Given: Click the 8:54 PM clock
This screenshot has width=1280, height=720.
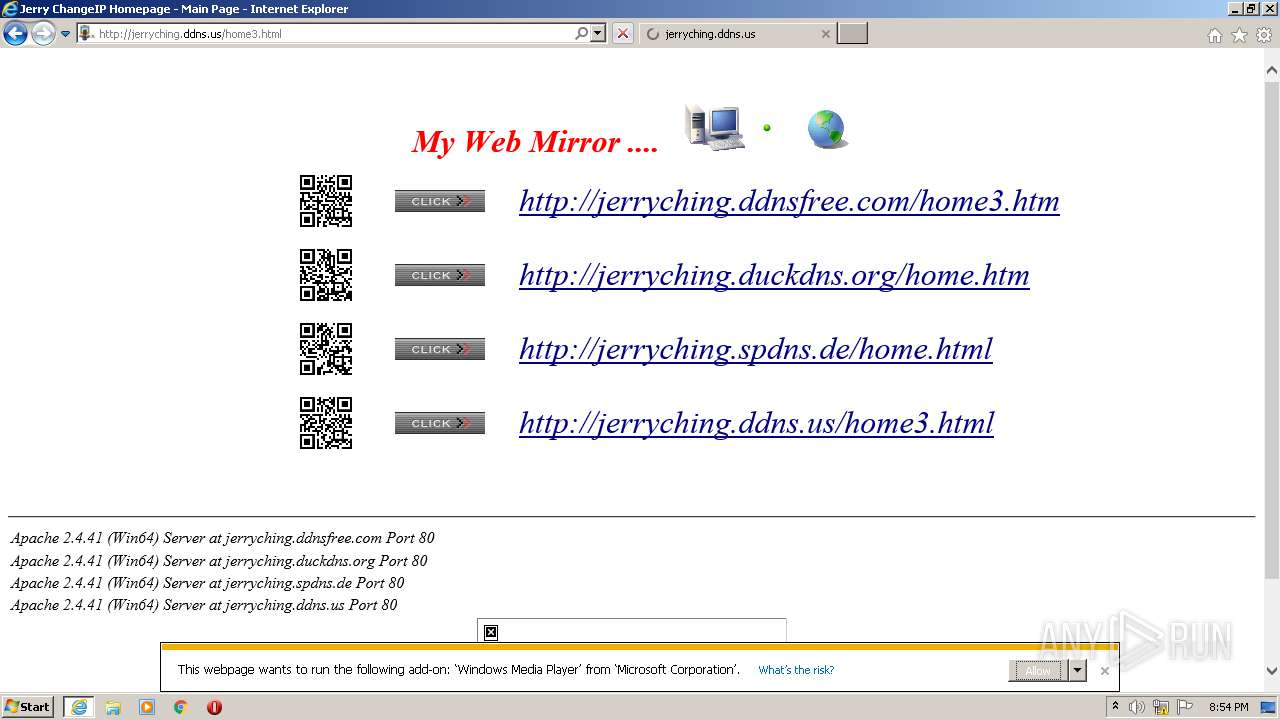Looking at the screenshot, I should pos(1229,707).
